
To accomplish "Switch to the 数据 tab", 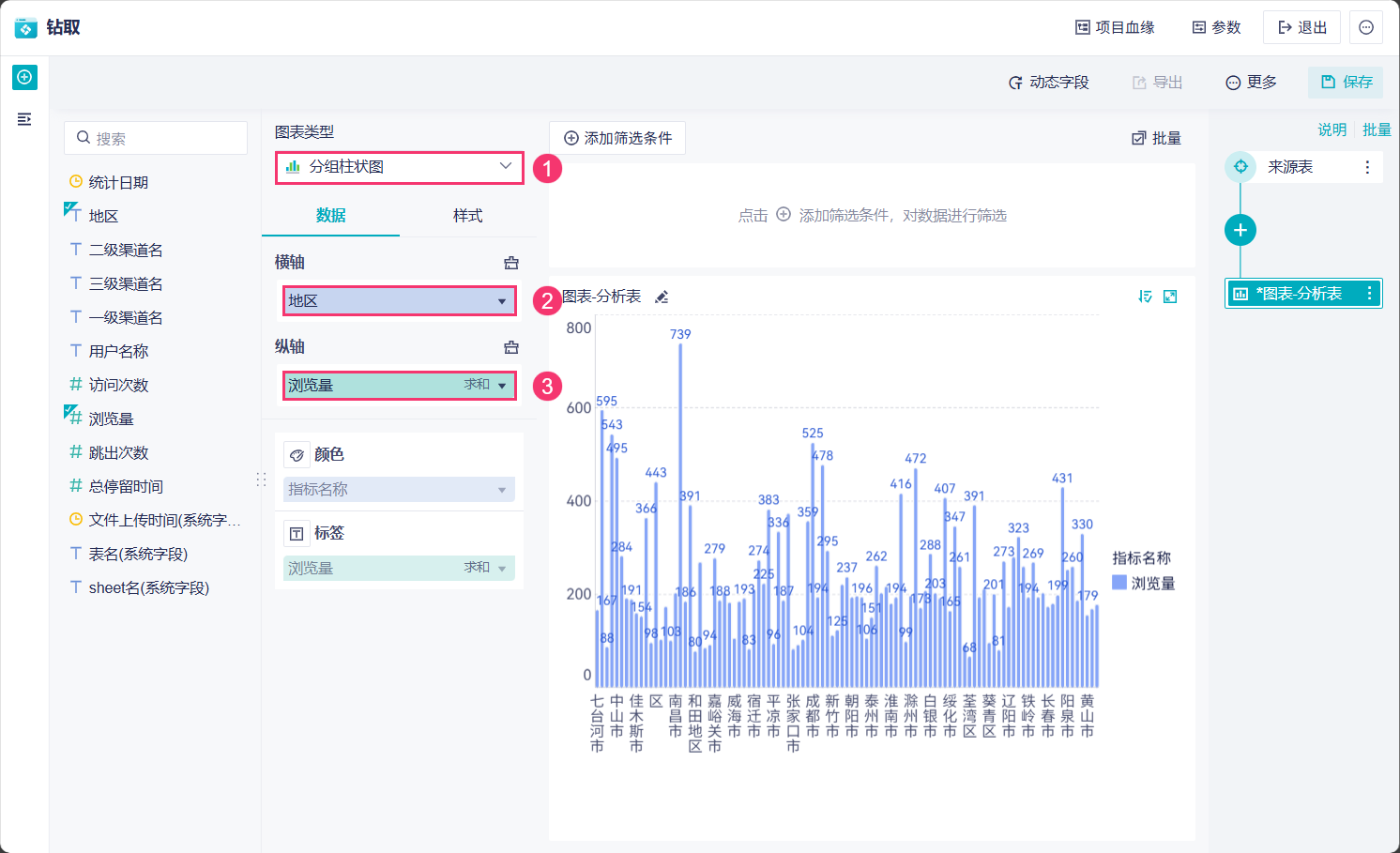I will coord(330,216).
